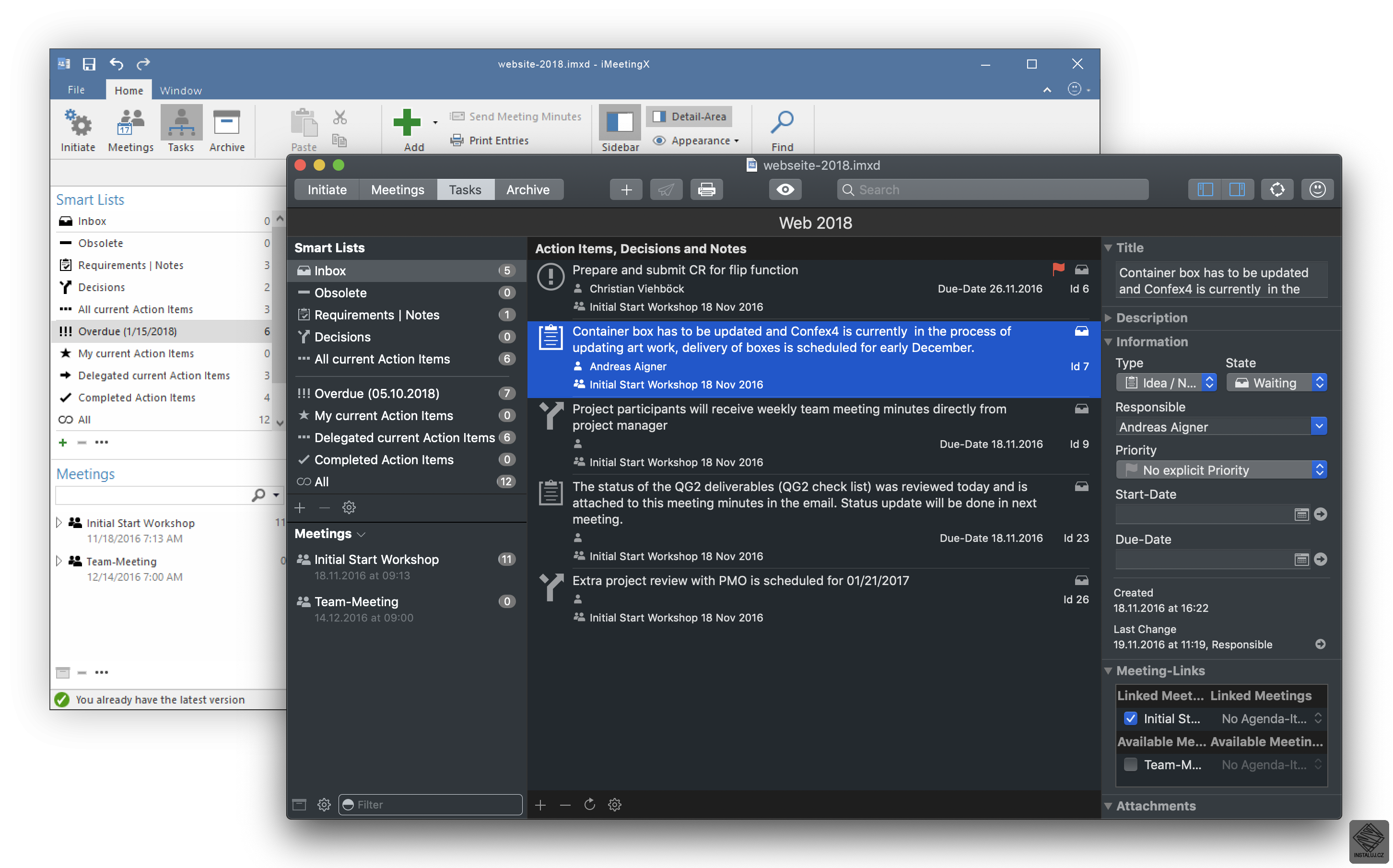Select the Tasks ribbon icon in Windows window
The width and height of the screenshot is (1393, 868).
point(181,130)
